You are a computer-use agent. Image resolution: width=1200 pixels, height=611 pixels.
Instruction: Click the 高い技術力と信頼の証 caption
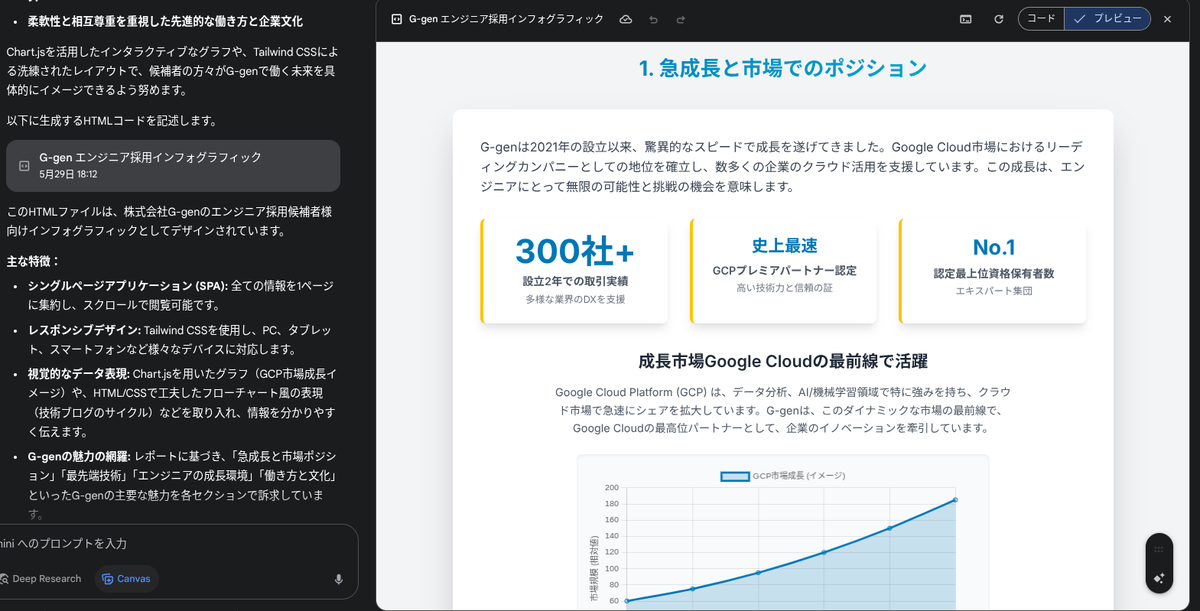tap(784, 288)
